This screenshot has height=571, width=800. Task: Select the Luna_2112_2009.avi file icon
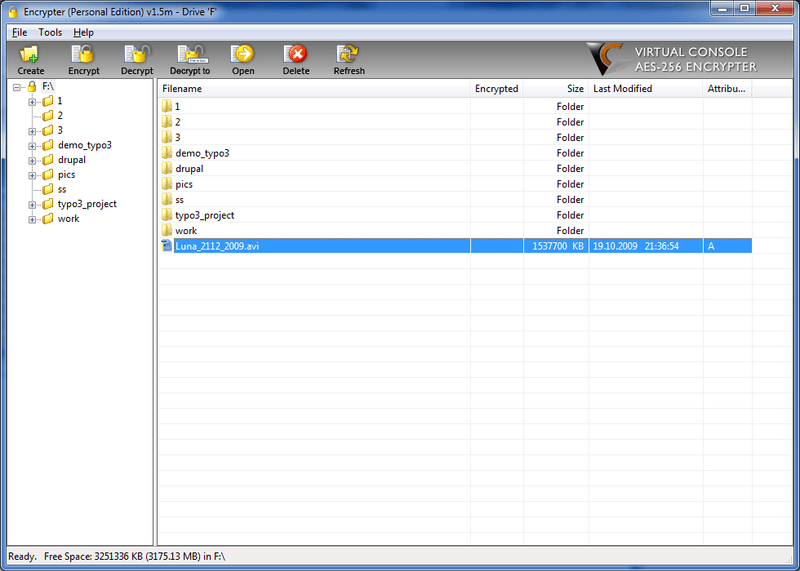(166, 246)
